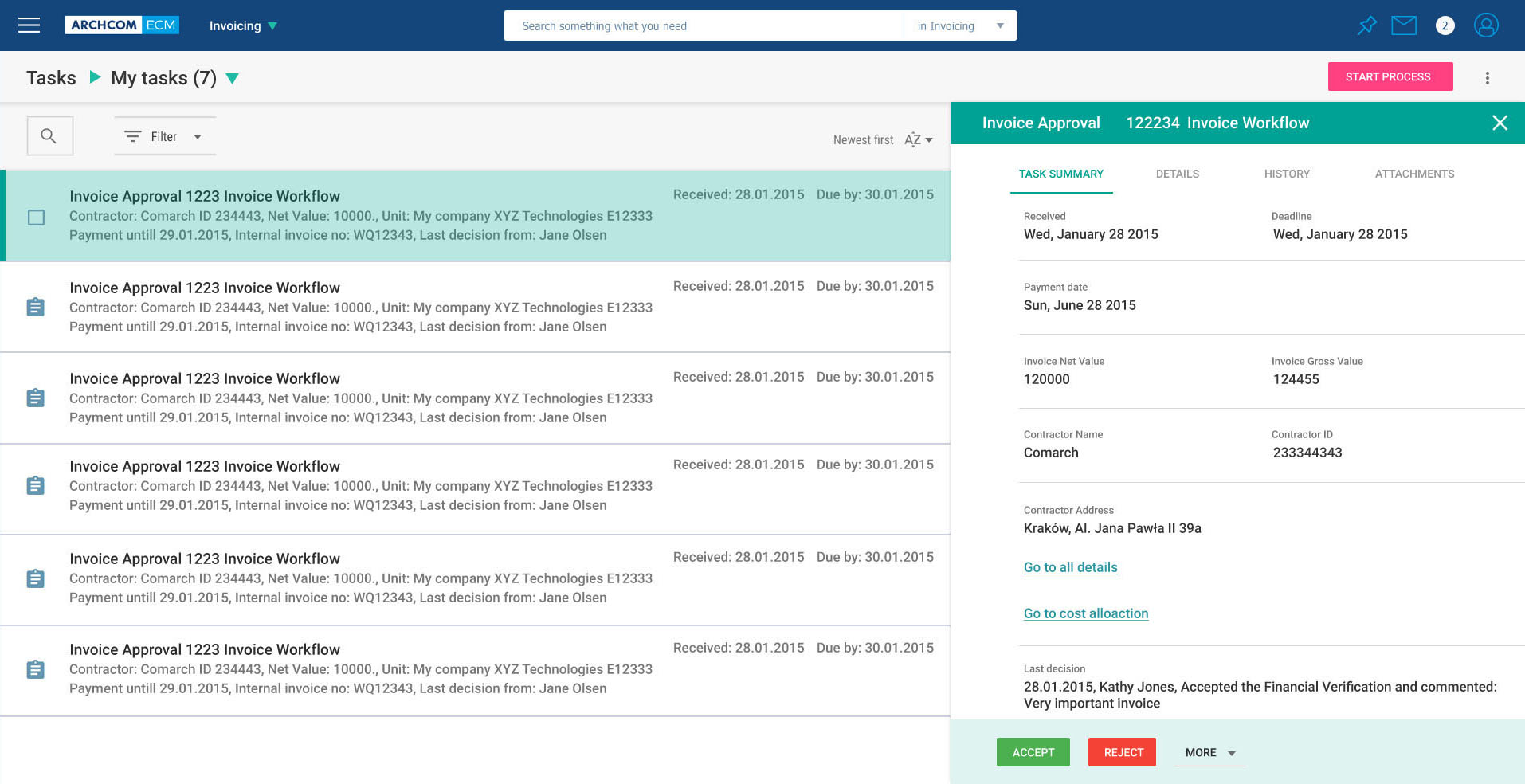The image size is (1525, 784).
Task: Close the Invoice Approval panel
Action: tap(1500, 123)
